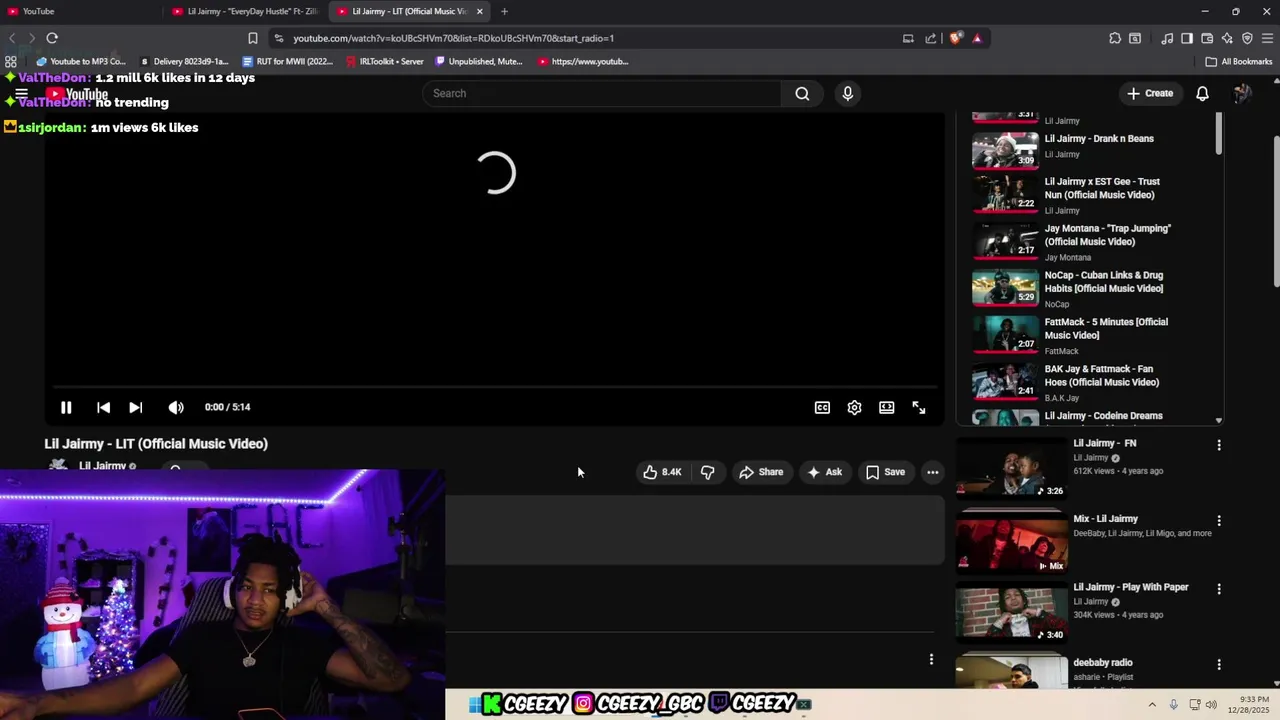The width and height of the screenshot is (1280, 720).
Task: Open the video player settings gear
Action: 854,407
